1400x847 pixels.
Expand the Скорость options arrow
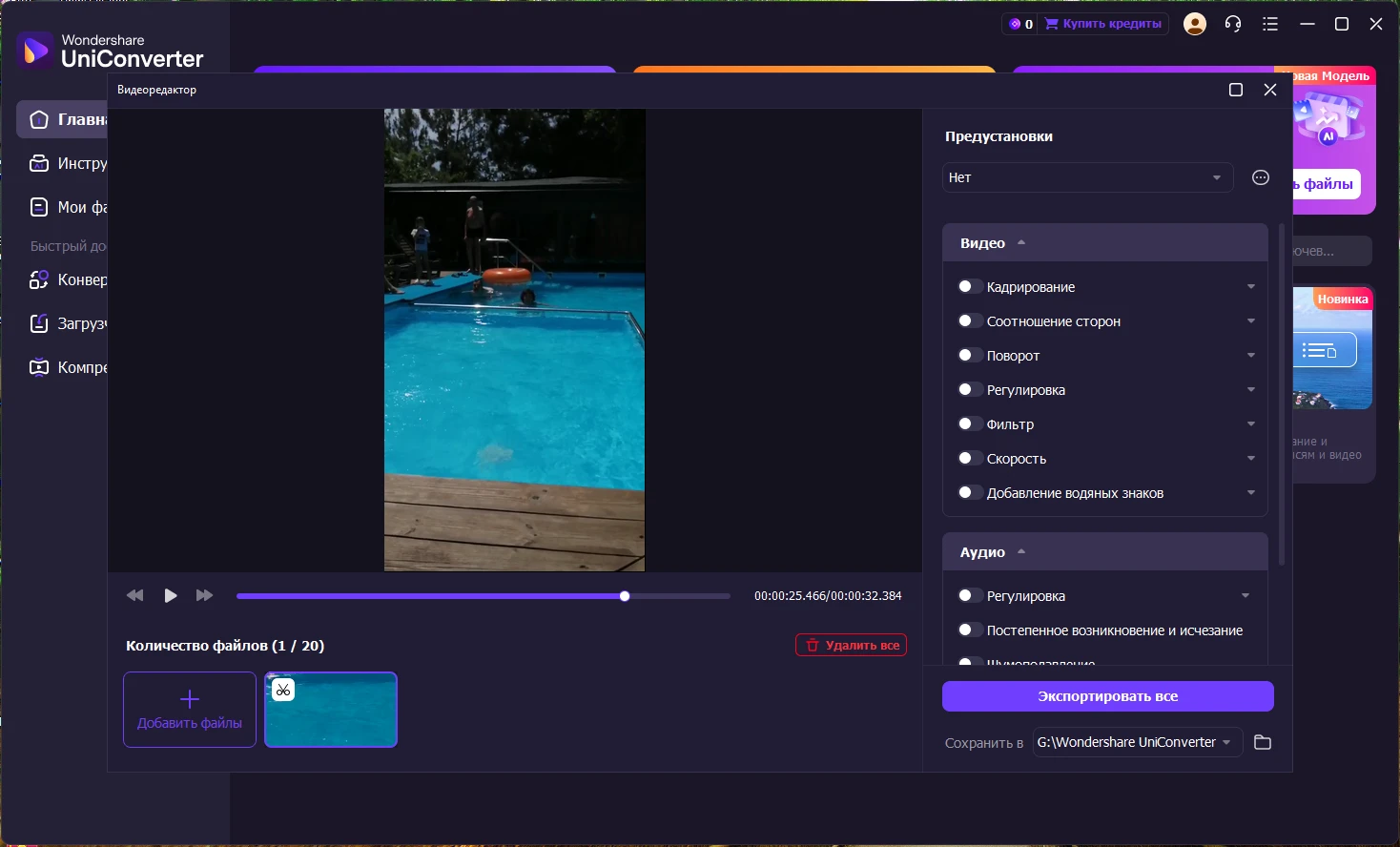coord(1250,459)
